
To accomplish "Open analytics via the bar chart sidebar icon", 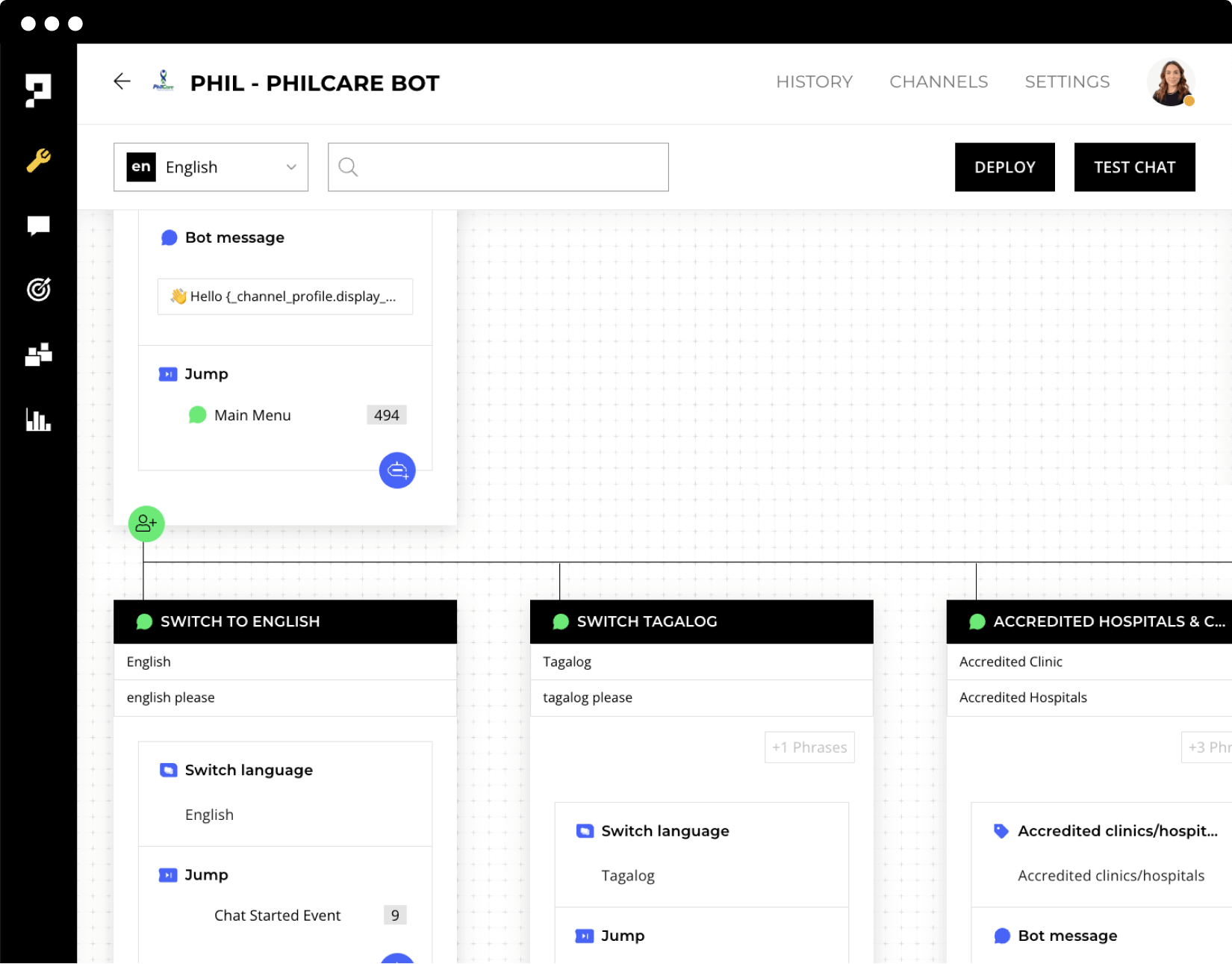I will tap(38, 420).
